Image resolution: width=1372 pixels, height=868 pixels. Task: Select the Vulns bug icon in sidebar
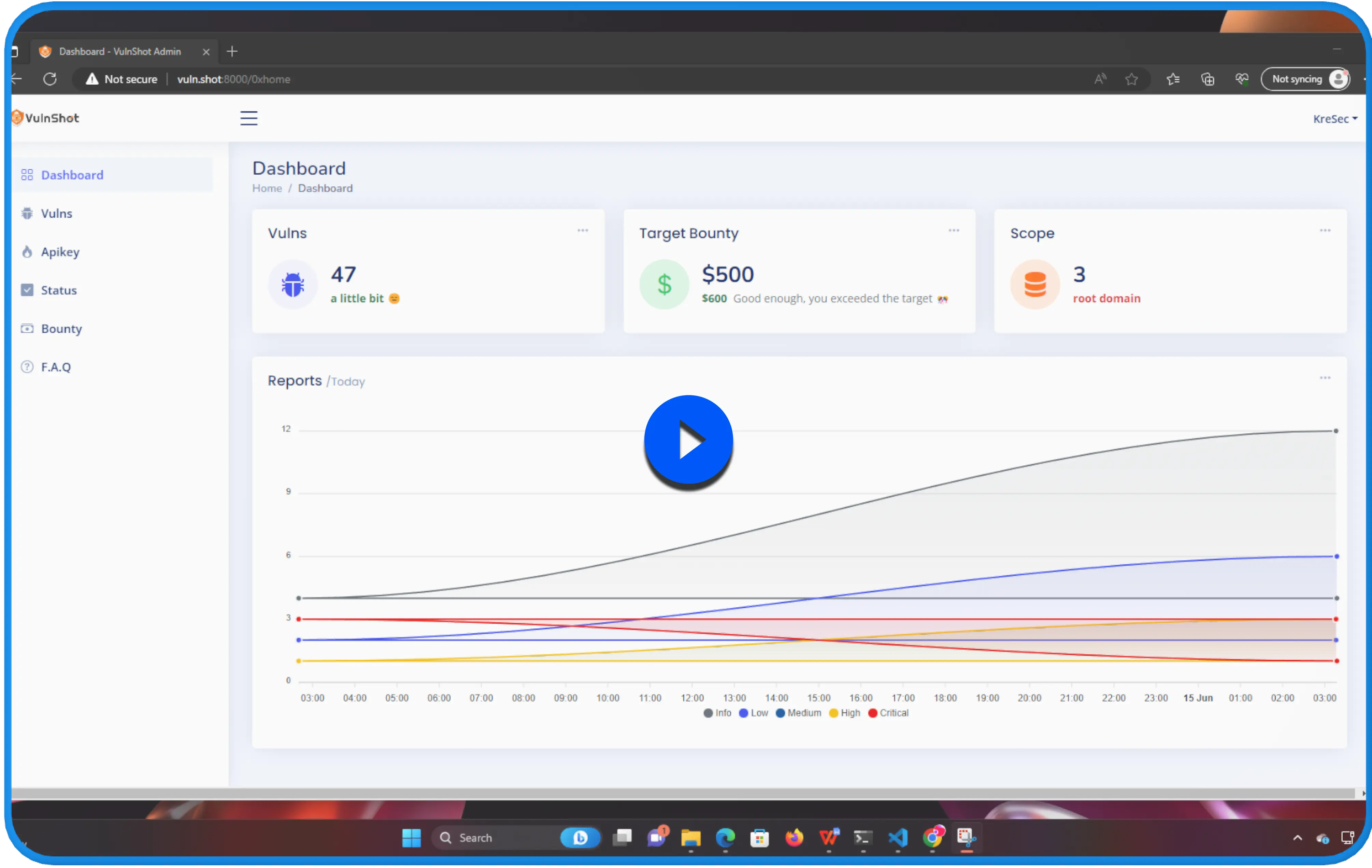27,213
